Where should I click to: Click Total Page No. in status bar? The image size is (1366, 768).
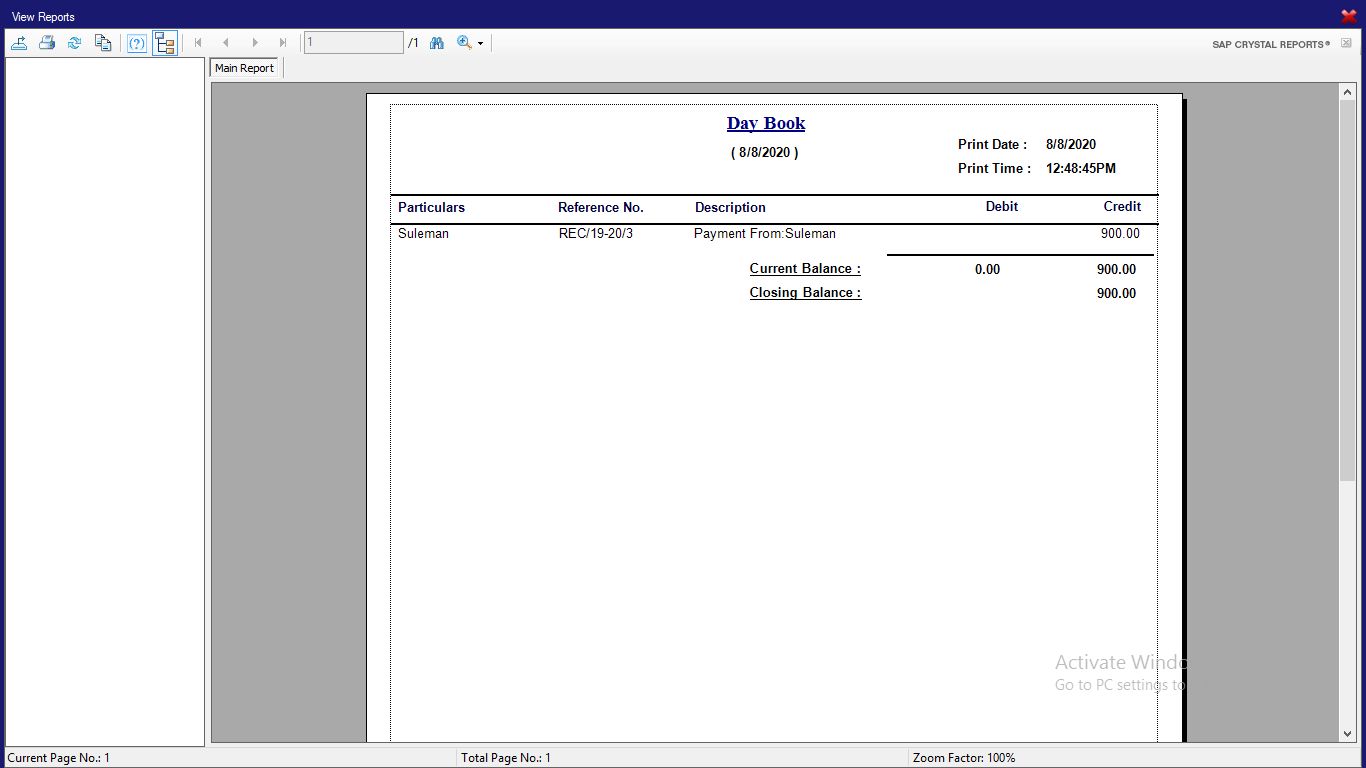point(506,758)
